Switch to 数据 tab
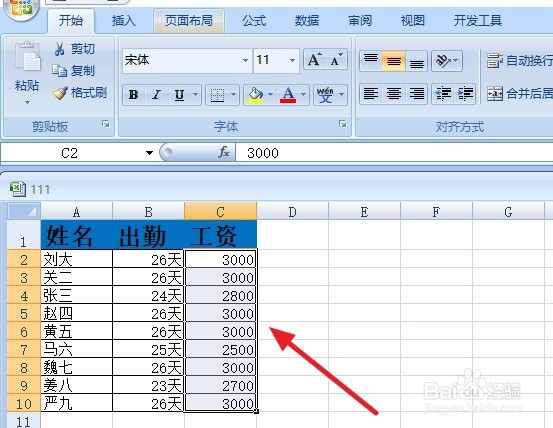553x428 pixels. (307, 20)
